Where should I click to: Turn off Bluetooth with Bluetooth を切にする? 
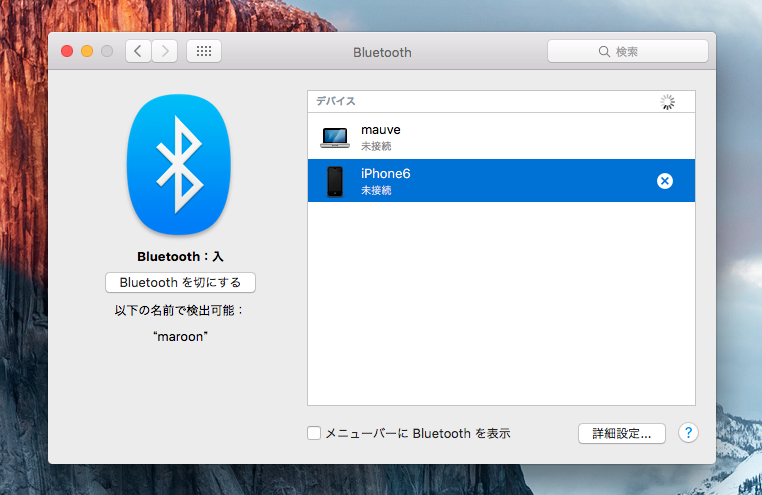(x=180, y=282)
